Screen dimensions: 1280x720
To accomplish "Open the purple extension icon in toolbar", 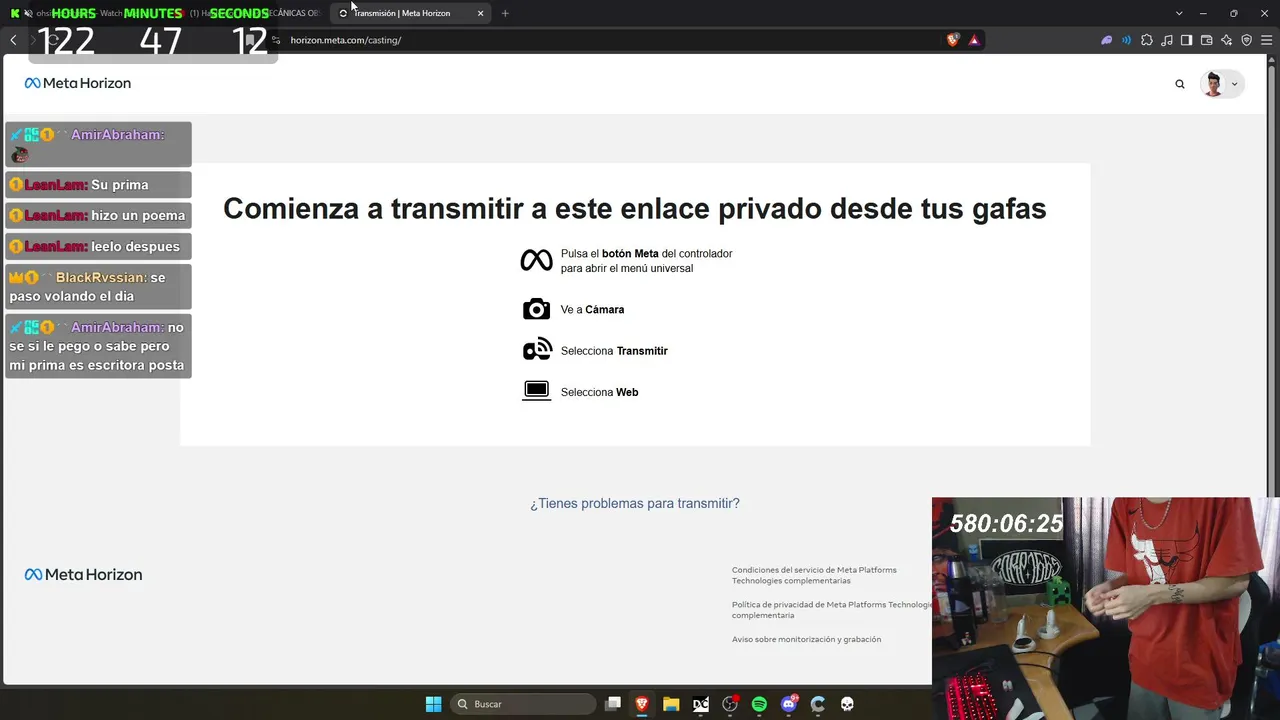I will (x=1107, y=40).
